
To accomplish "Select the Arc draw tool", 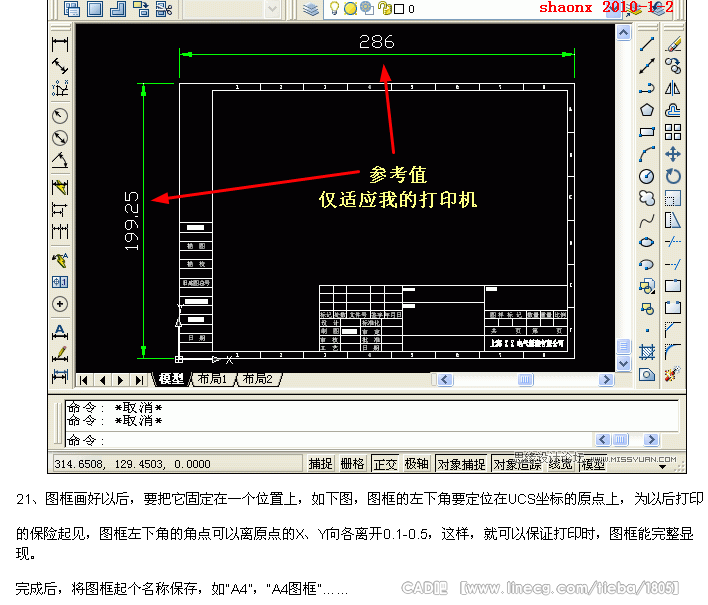I will point(647,154).
